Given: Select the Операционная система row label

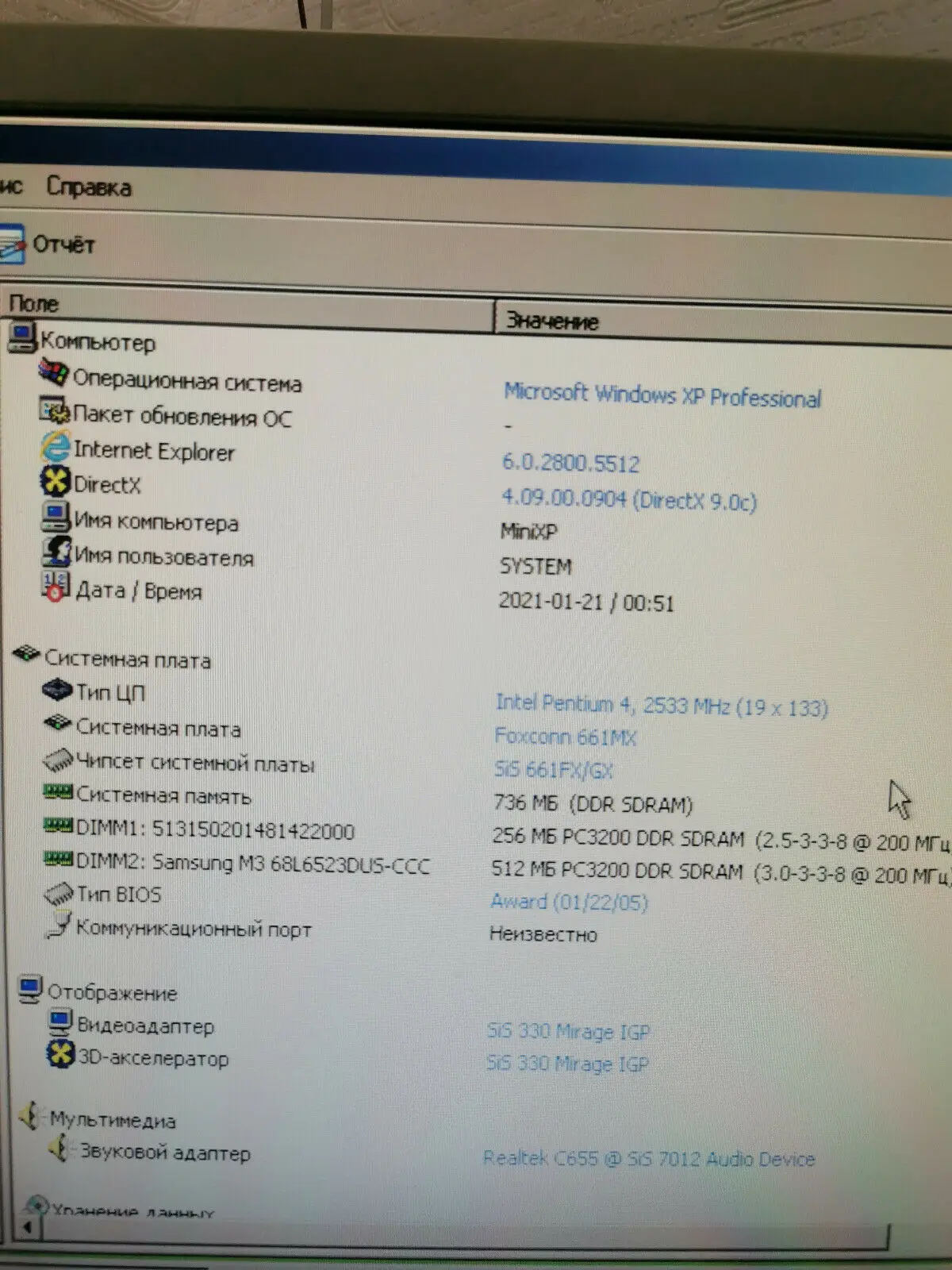Looking at the screenshot, I should tap(187, 380).
